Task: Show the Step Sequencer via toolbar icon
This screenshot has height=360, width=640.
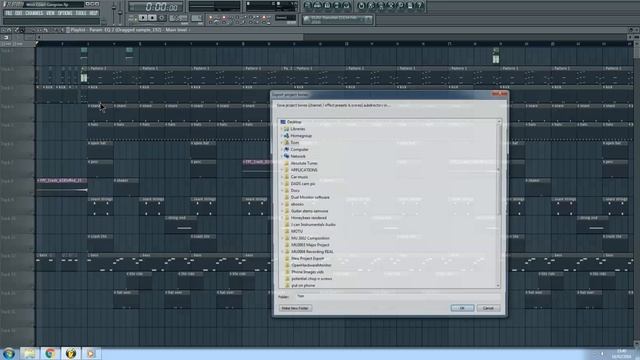Action: pos(318,6)
